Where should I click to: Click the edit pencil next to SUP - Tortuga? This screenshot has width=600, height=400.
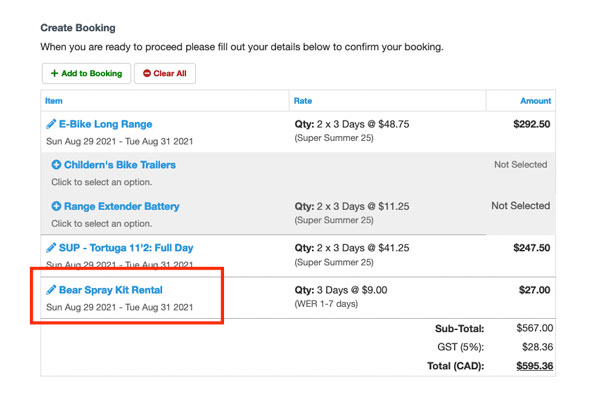click(x=52, y=248)
